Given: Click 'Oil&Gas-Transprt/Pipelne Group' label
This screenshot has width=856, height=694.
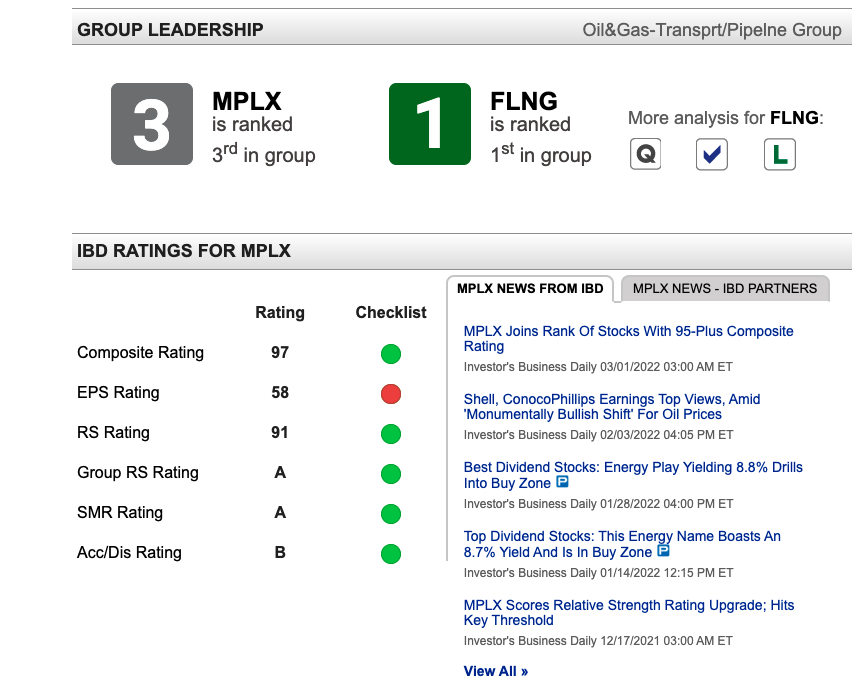Looking at the screenshot, I should (x=712, y=29).
